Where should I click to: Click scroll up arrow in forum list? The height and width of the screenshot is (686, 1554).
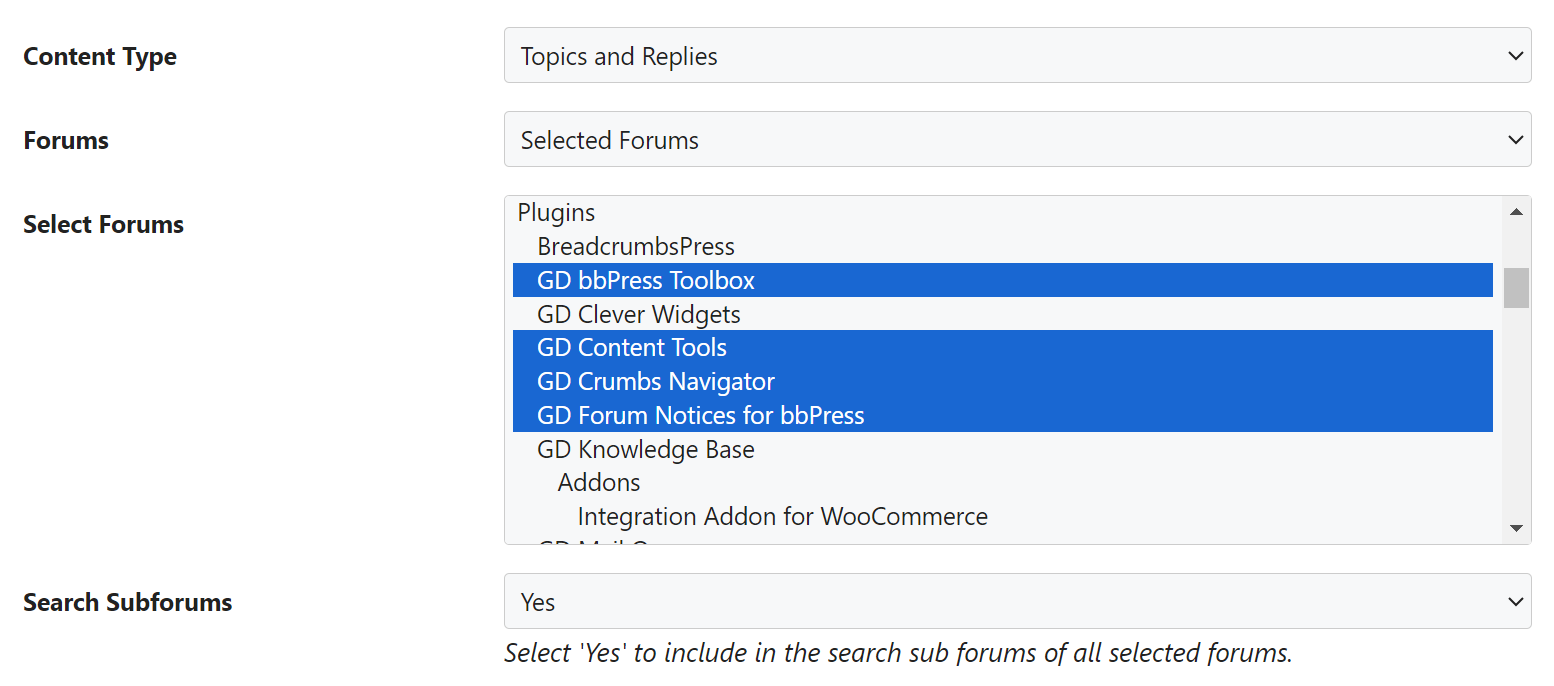pyautogui.click(x=1516, y=212)
